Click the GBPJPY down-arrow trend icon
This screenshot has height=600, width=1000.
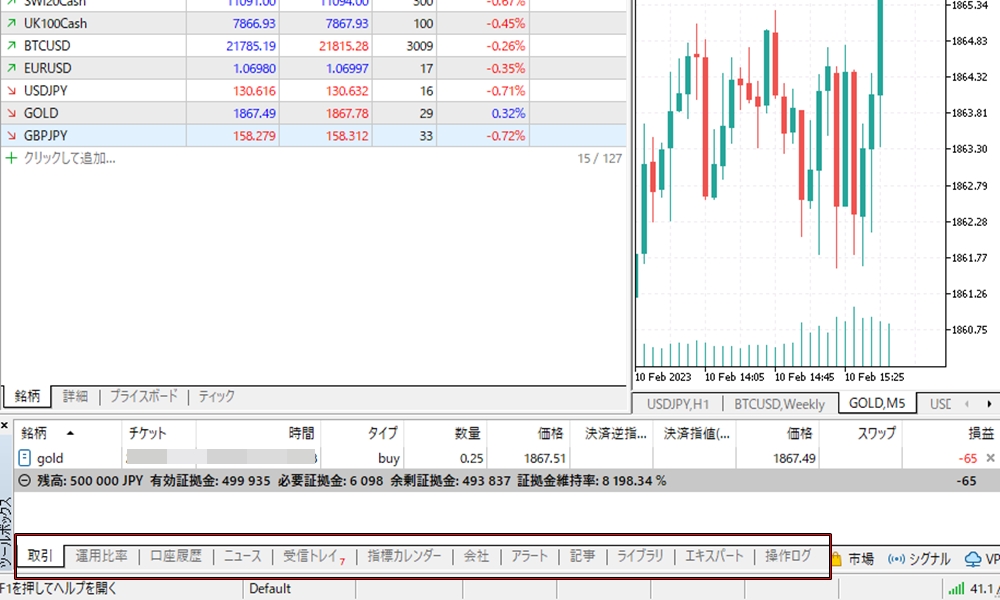click(11, 135)
